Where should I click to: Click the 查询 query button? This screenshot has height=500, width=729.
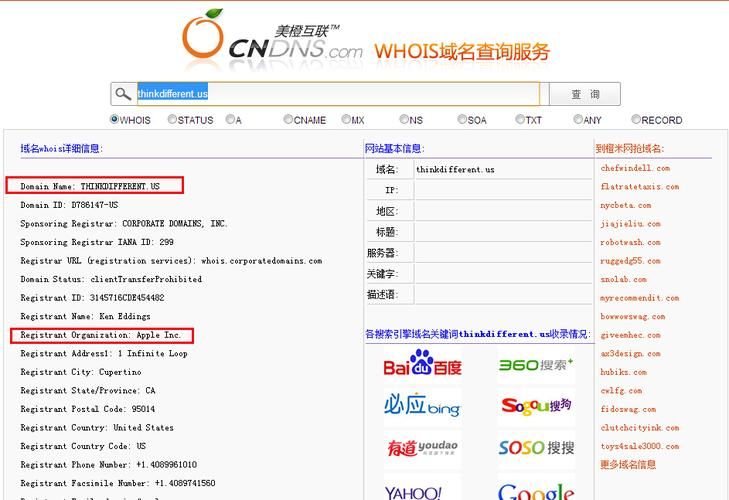(x=585, y=94)
